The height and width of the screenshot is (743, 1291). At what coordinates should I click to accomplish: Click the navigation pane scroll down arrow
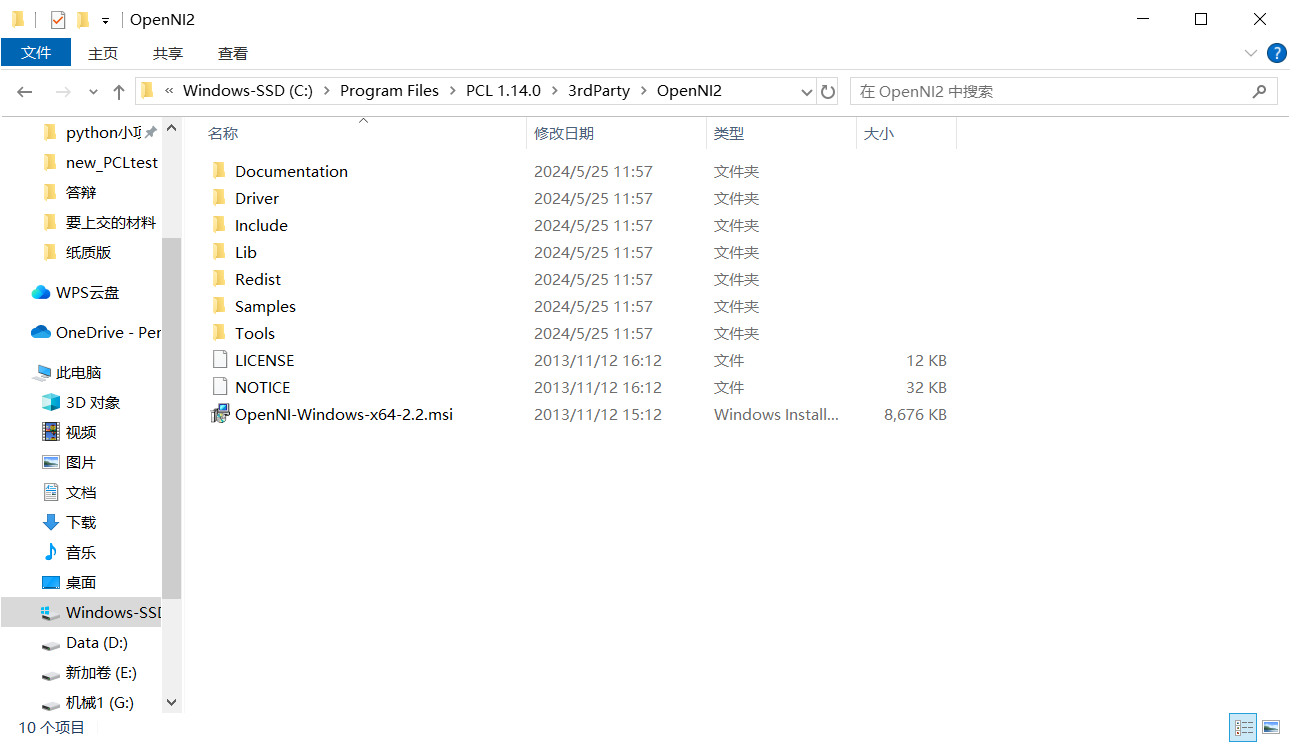[x=171, y=703]
